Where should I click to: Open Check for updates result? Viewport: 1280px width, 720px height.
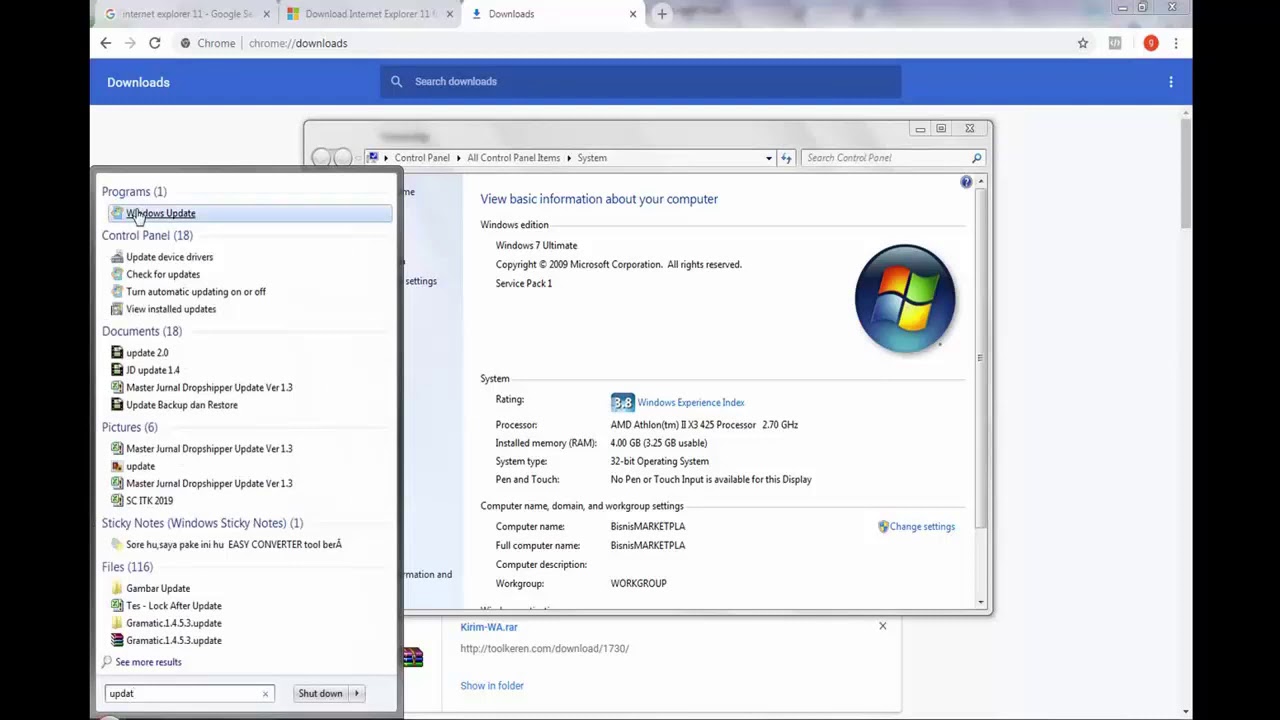[163, 274]
